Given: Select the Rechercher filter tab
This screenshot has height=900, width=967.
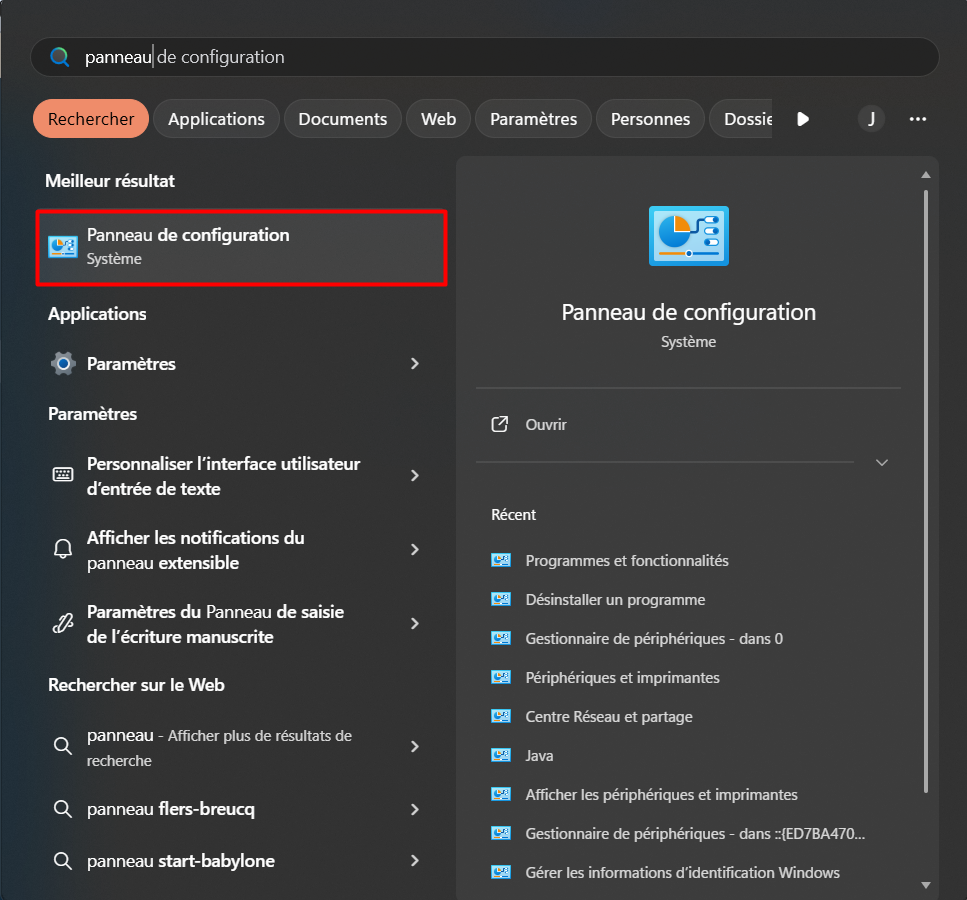Looking at the screenshot, I should point(91,119).
